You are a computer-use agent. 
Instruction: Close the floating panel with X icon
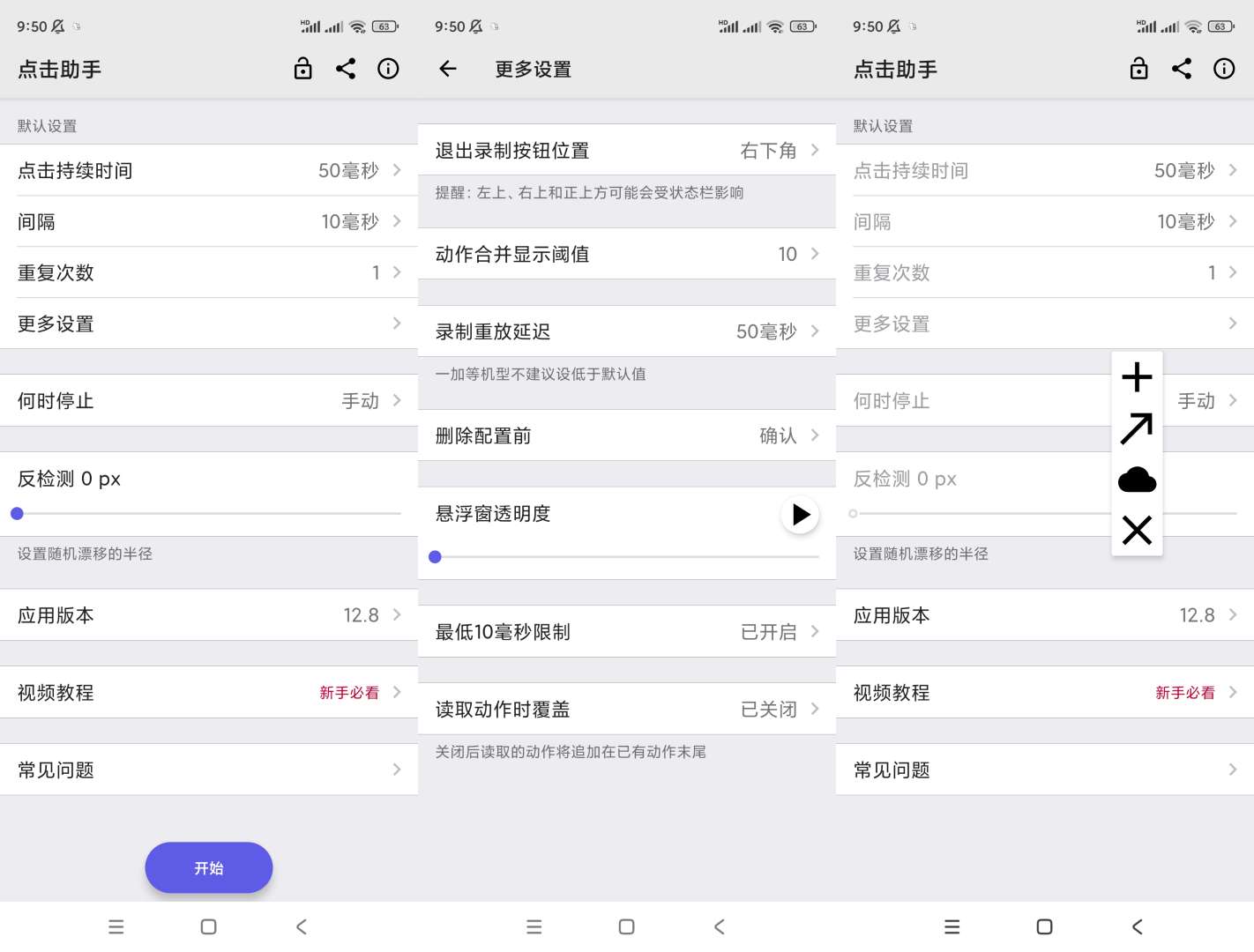point(1137,531)
